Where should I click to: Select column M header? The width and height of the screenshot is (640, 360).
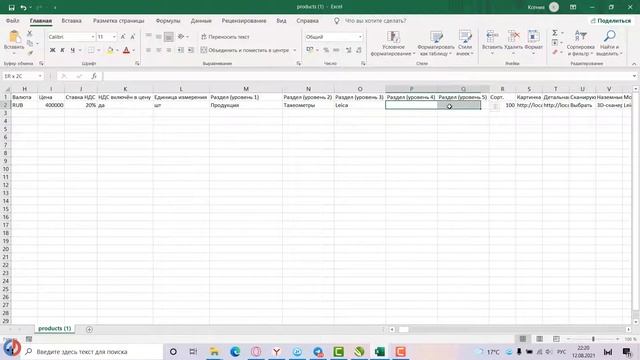(x=246, y=89)
